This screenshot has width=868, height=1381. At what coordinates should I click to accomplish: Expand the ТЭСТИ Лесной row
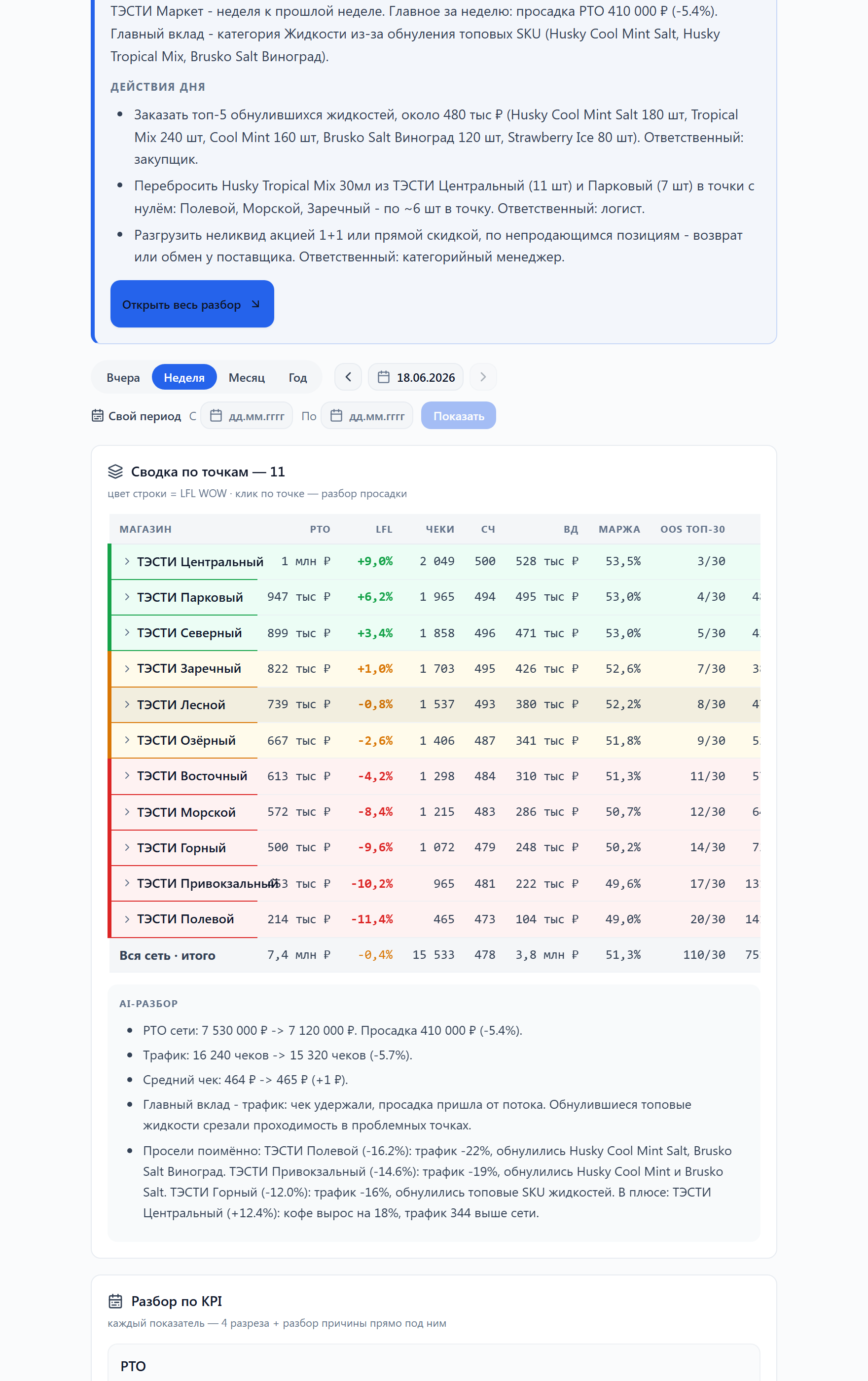tap(127, 704)
